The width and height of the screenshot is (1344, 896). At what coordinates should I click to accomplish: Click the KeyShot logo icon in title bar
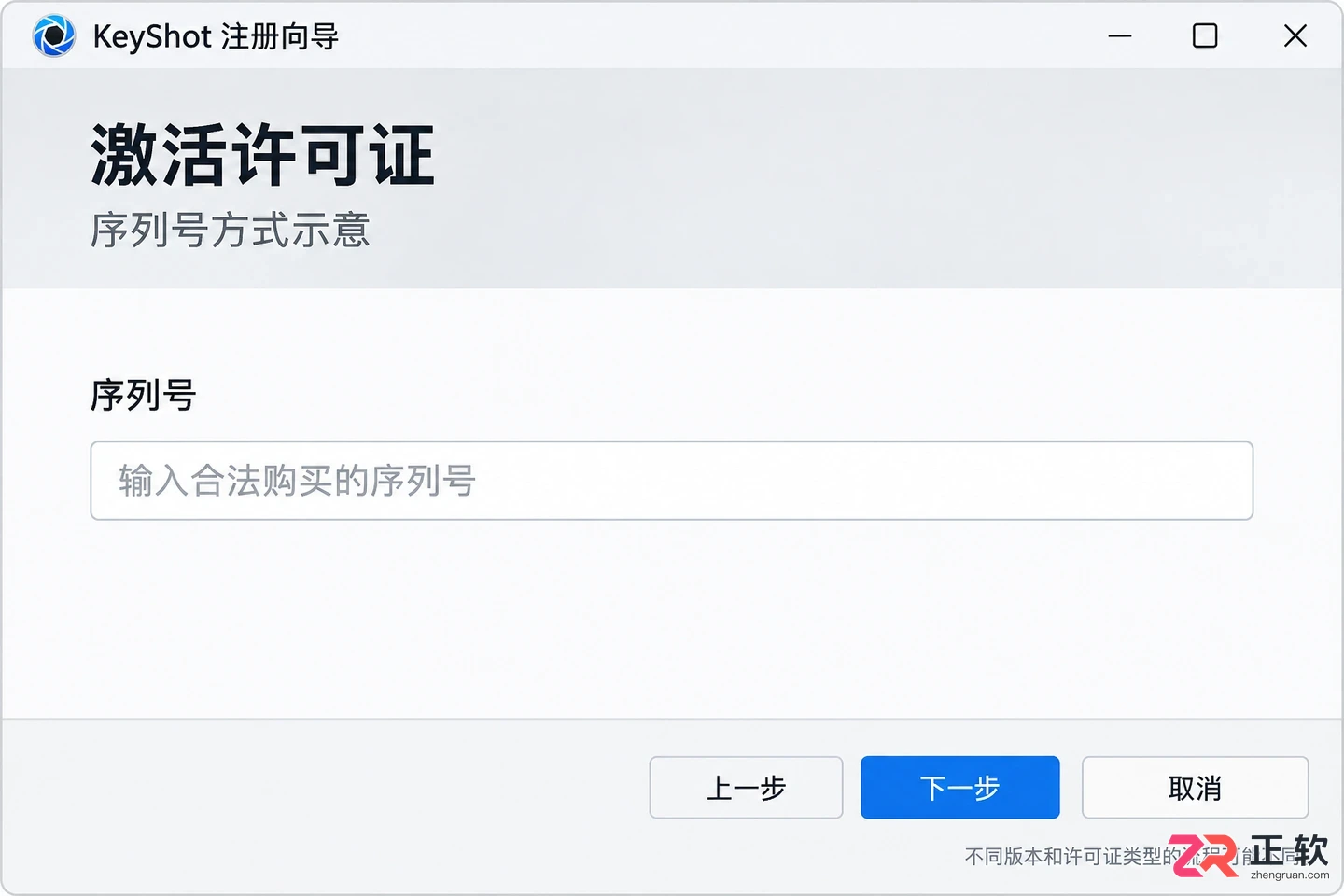(x=53, y=36)
